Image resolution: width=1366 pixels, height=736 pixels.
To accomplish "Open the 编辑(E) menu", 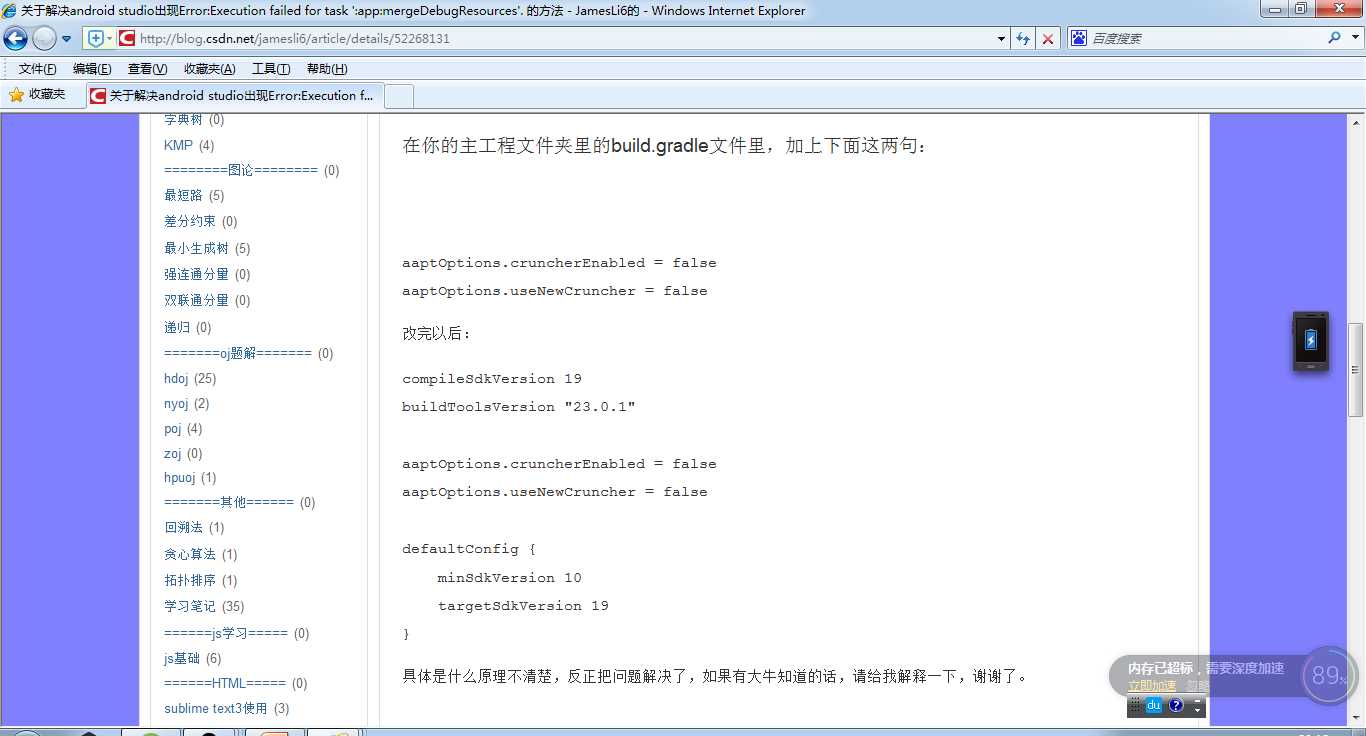I will [x=92, y=69].
